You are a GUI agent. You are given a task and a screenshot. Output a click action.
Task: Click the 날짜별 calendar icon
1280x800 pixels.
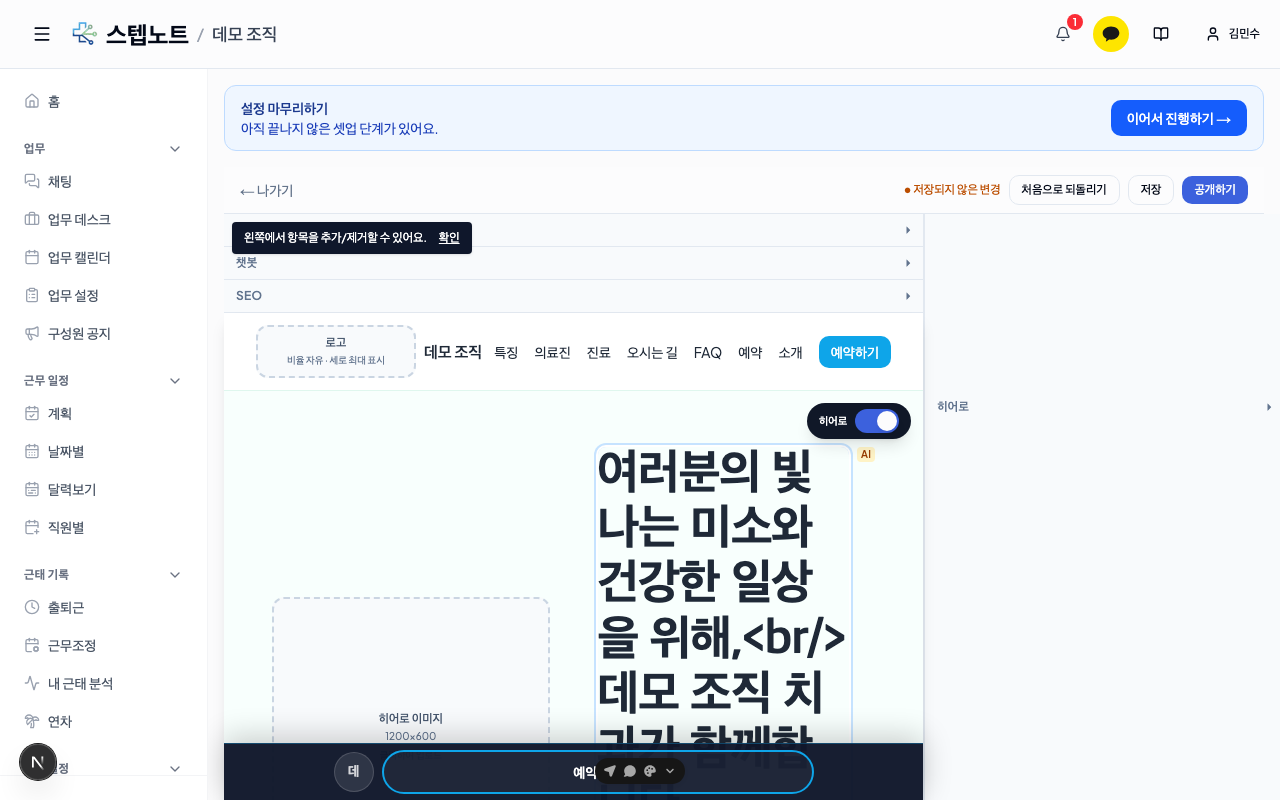[x=32, y=451]
